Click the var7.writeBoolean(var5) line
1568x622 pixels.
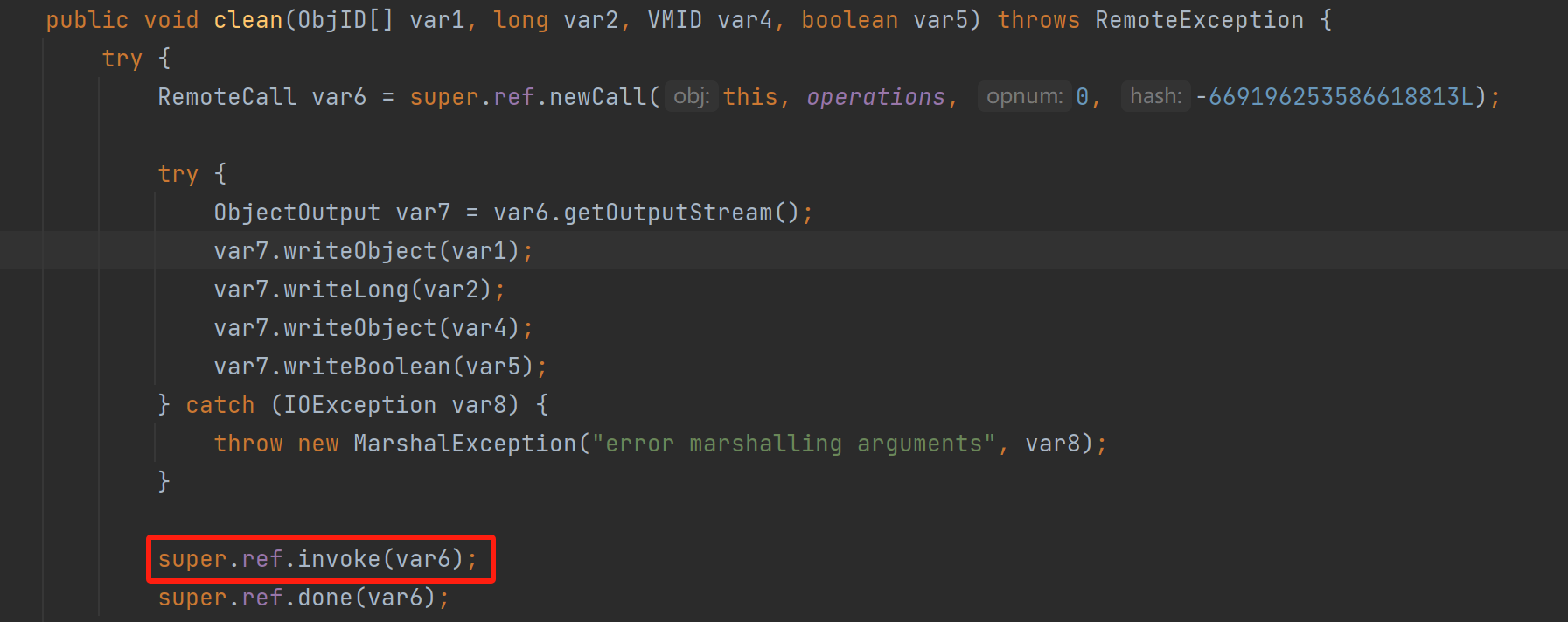[380, 367]
